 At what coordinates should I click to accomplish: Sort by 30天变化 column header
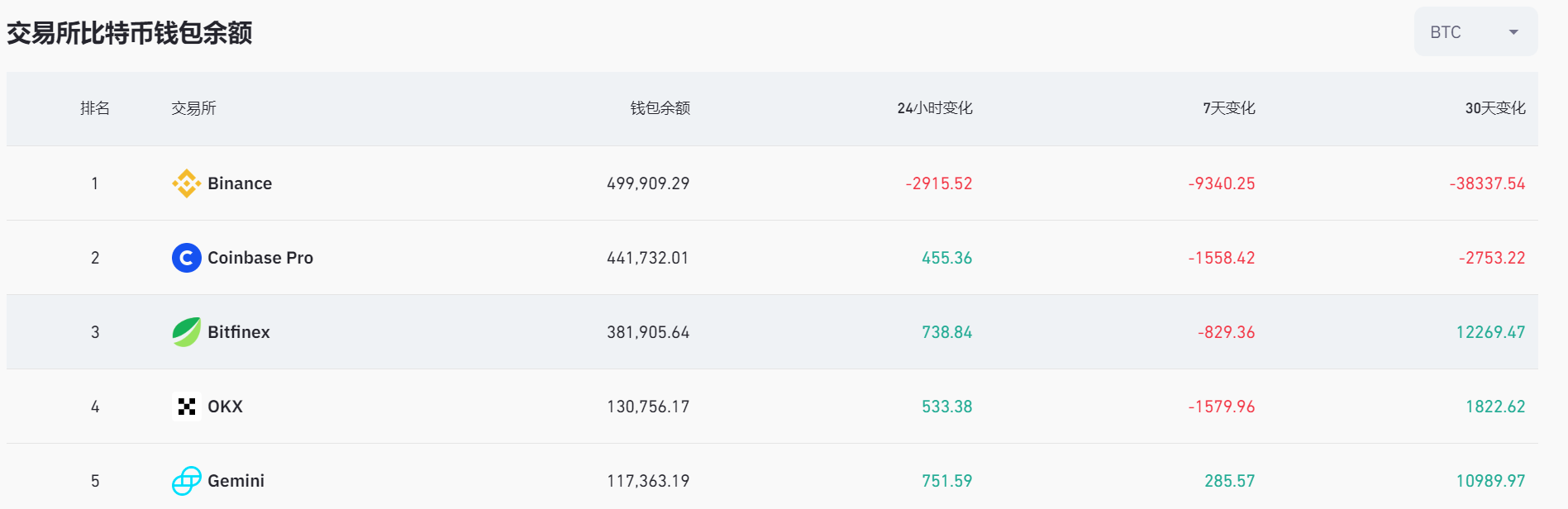pos(1495,108)
